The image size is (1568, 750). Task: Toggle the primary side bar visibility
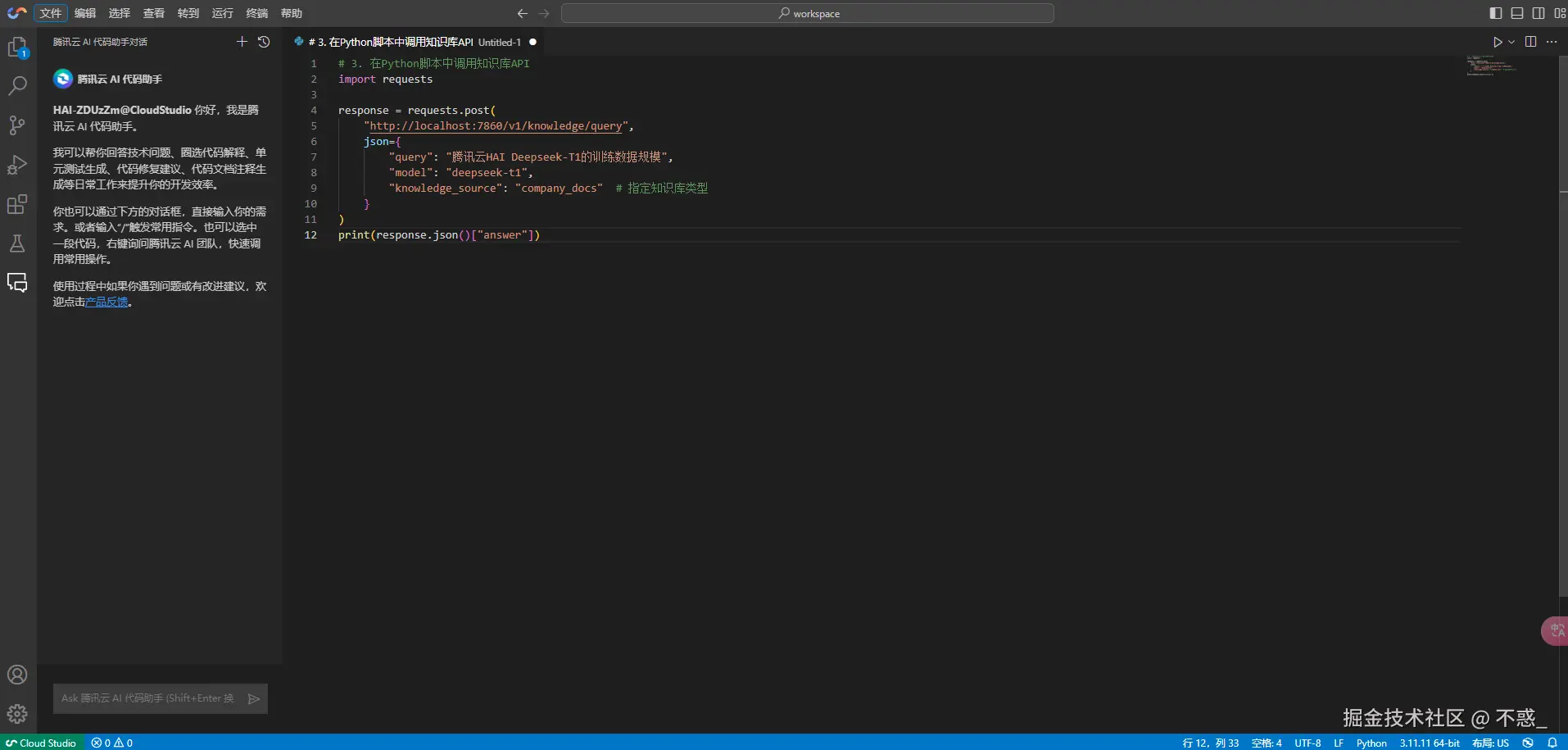(x=1496, y=13)
